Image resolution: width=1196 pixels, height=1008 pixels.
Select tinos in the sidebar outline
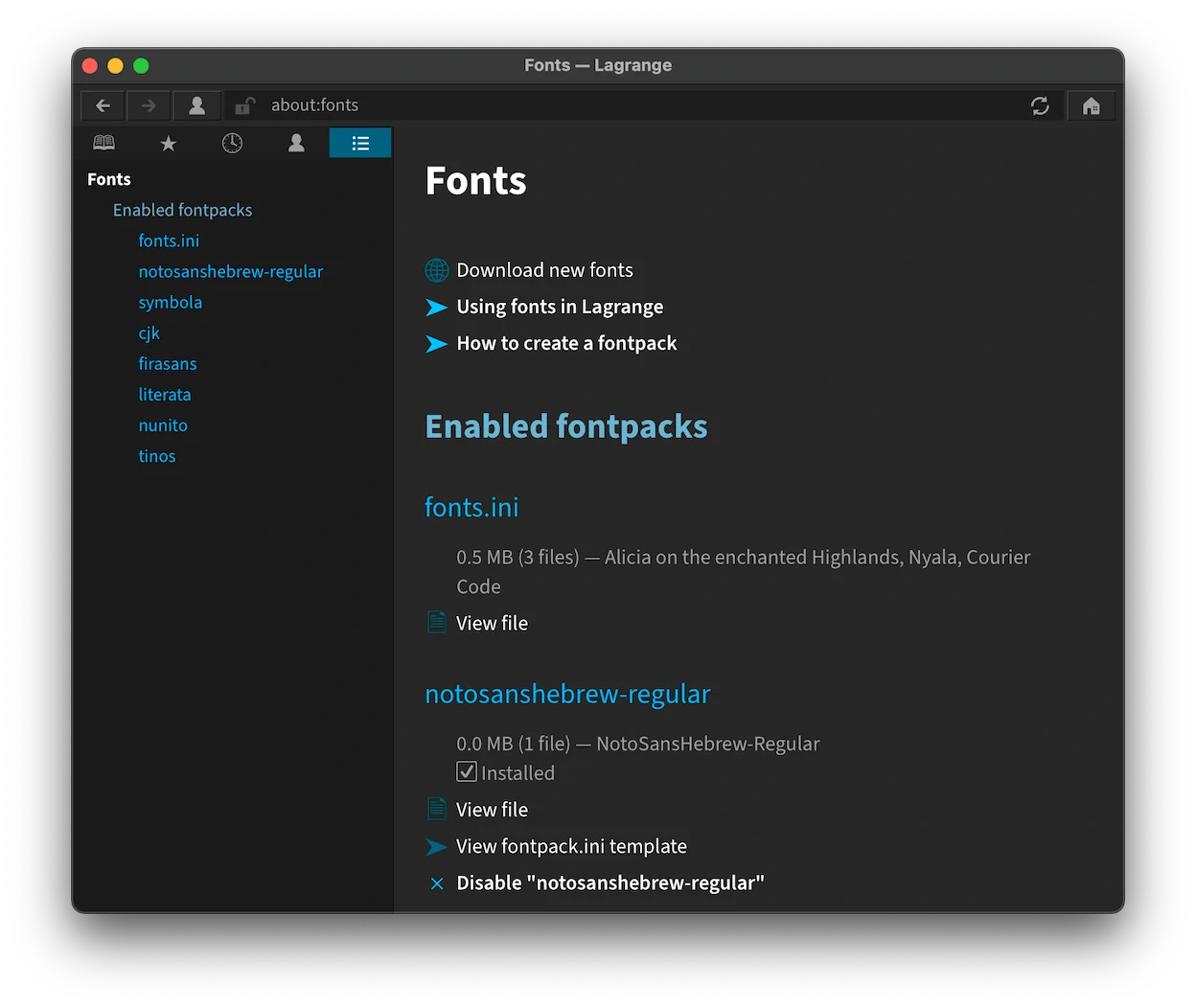[157, 455]
